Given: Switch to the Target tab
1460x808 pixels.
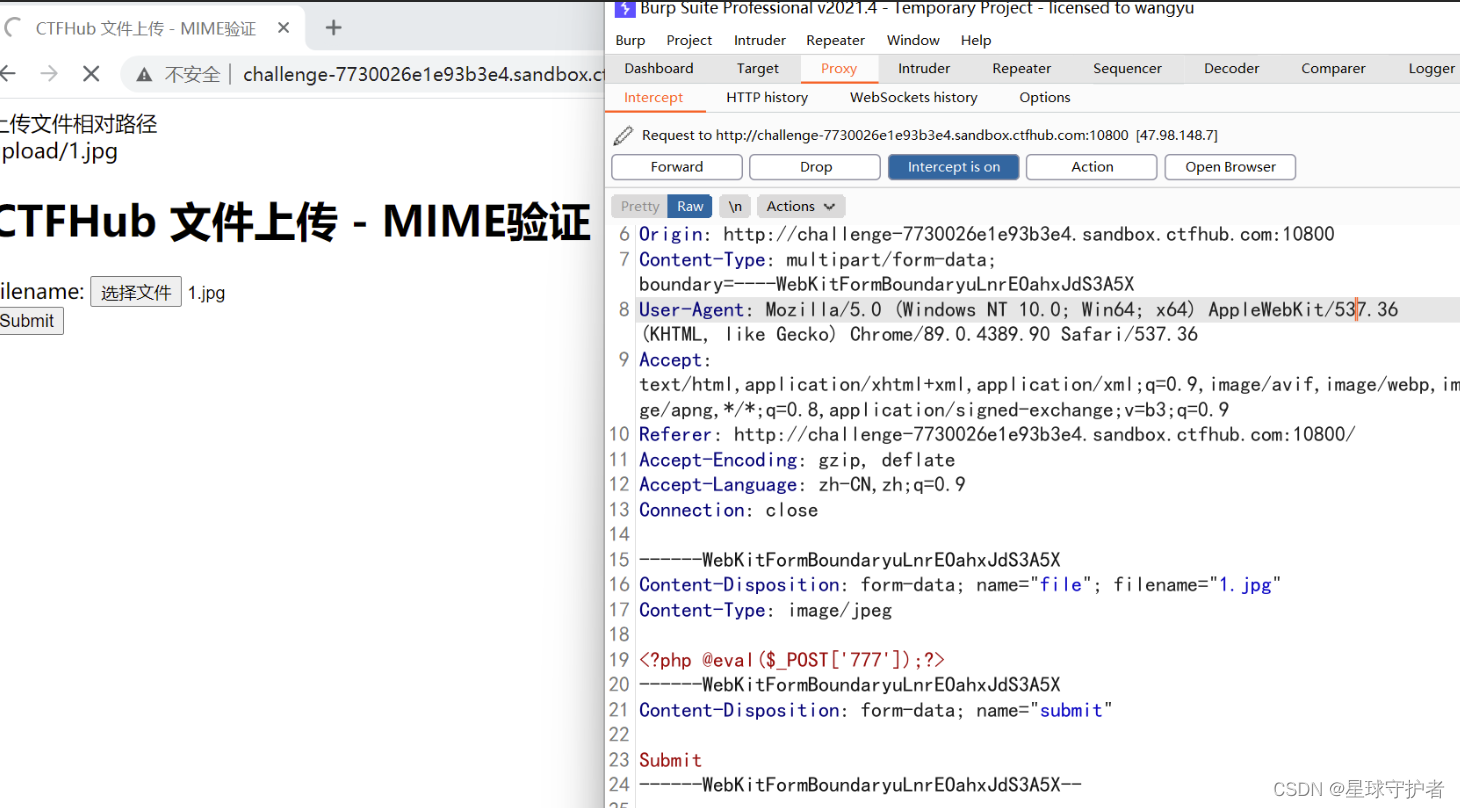Looking at the screenshot, I should click(x=758, y=68).
